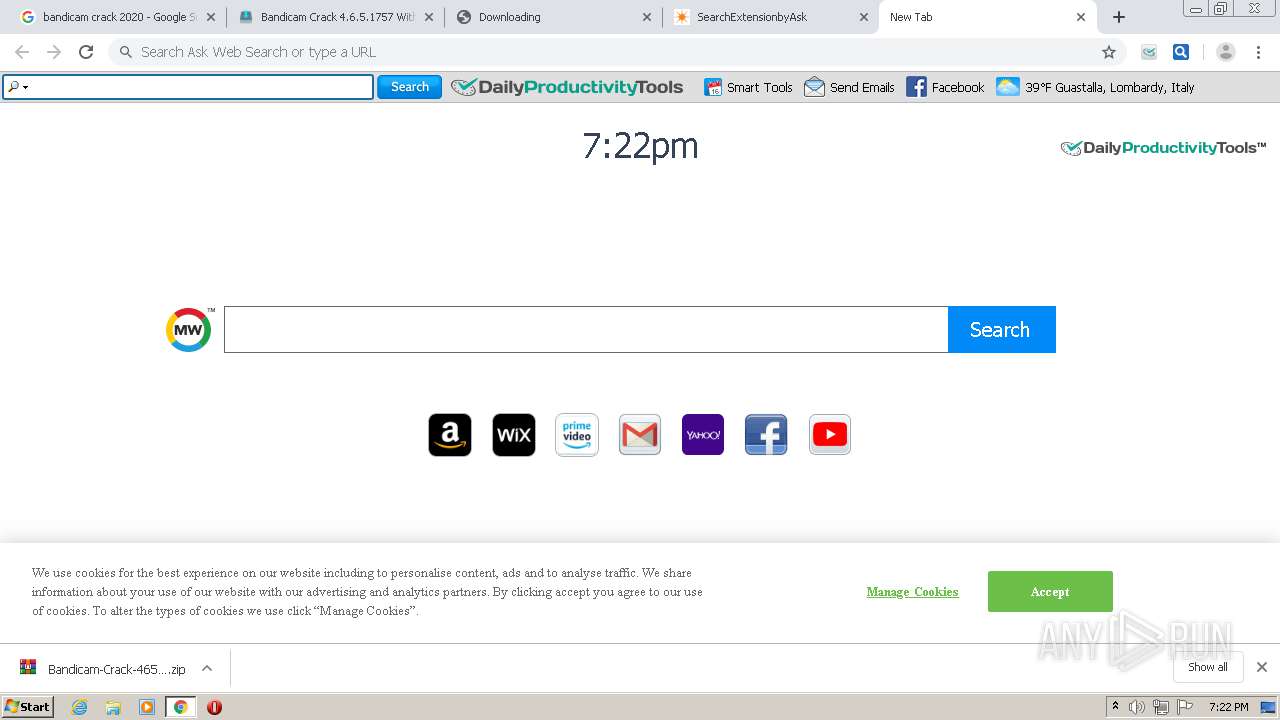Launch Internet Explorer from the taskbar
1280x720 pixels.
pos(80,707)
